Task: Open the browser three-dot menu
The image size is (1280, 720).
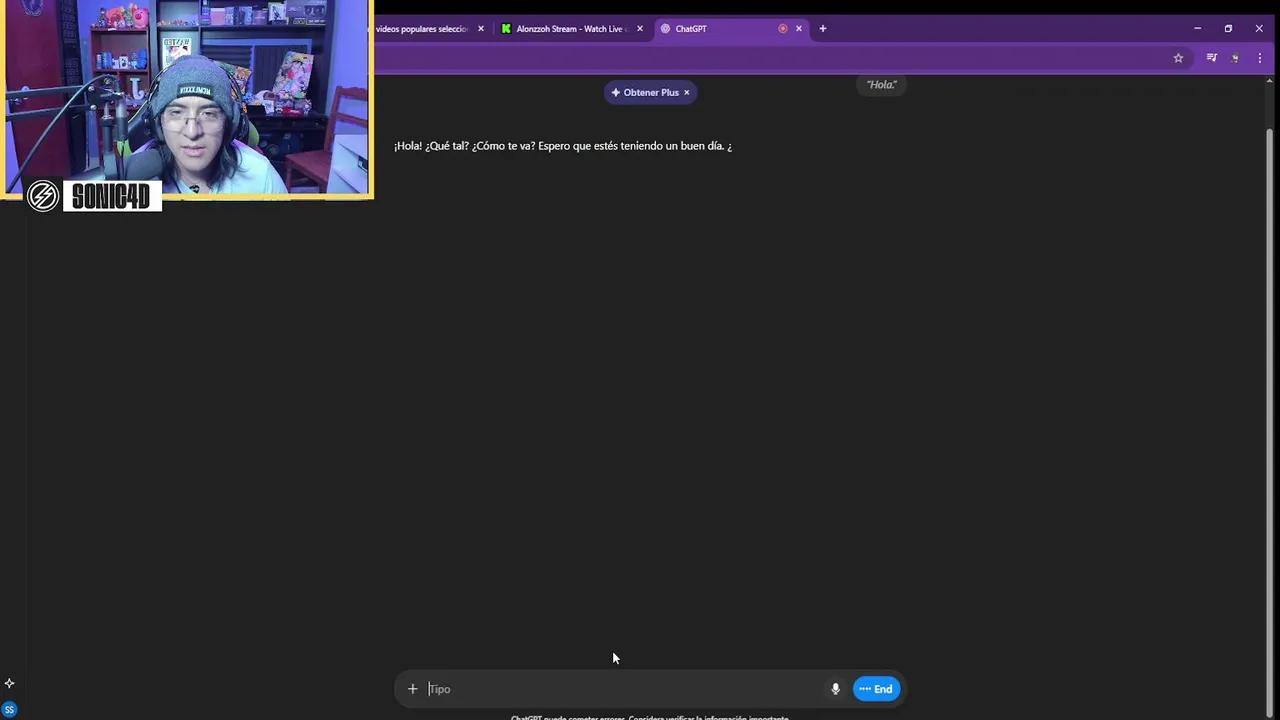Action: (1260, 58)
